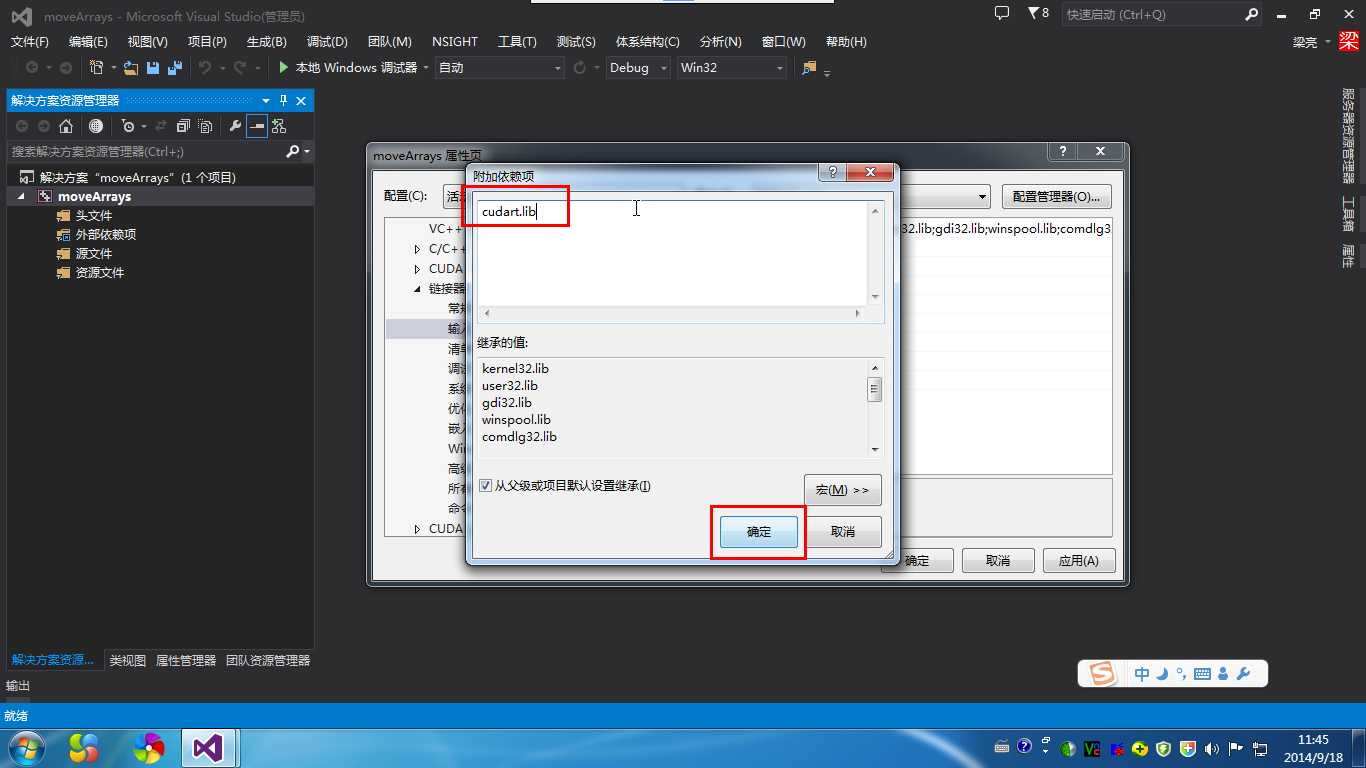Click the Home icon in Solution Explorer
The height and width of the screenshot is (768, 1366).
click(x=66, y=126)
